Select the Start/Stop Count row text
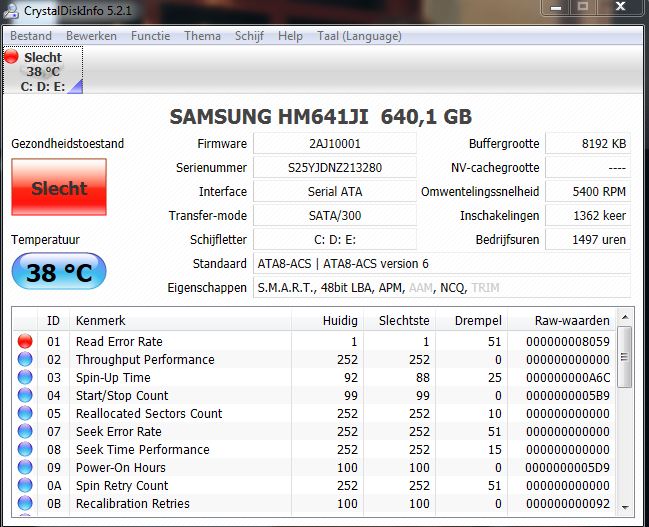The height and width of the screenshot is (527, 649). [x=122, y=395]
